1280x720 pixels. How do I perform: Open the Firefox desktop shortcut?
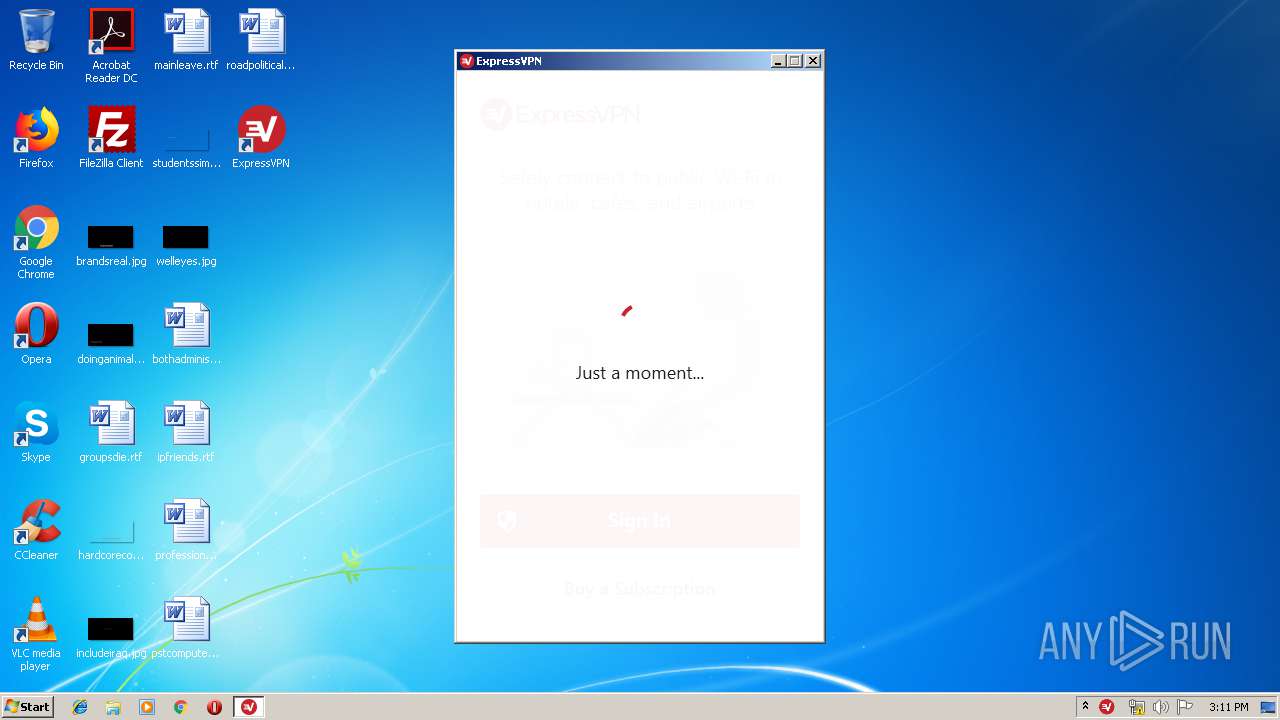[x=36, y=138]
